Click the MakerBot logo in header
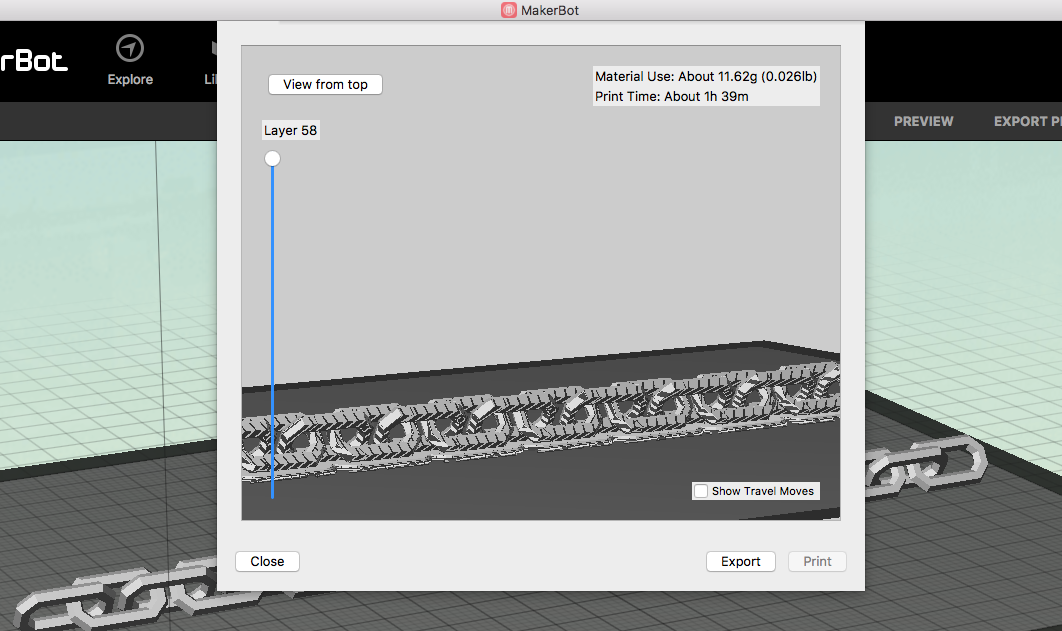The height and width of the screenshot is (631, 1062). [34, 61]
